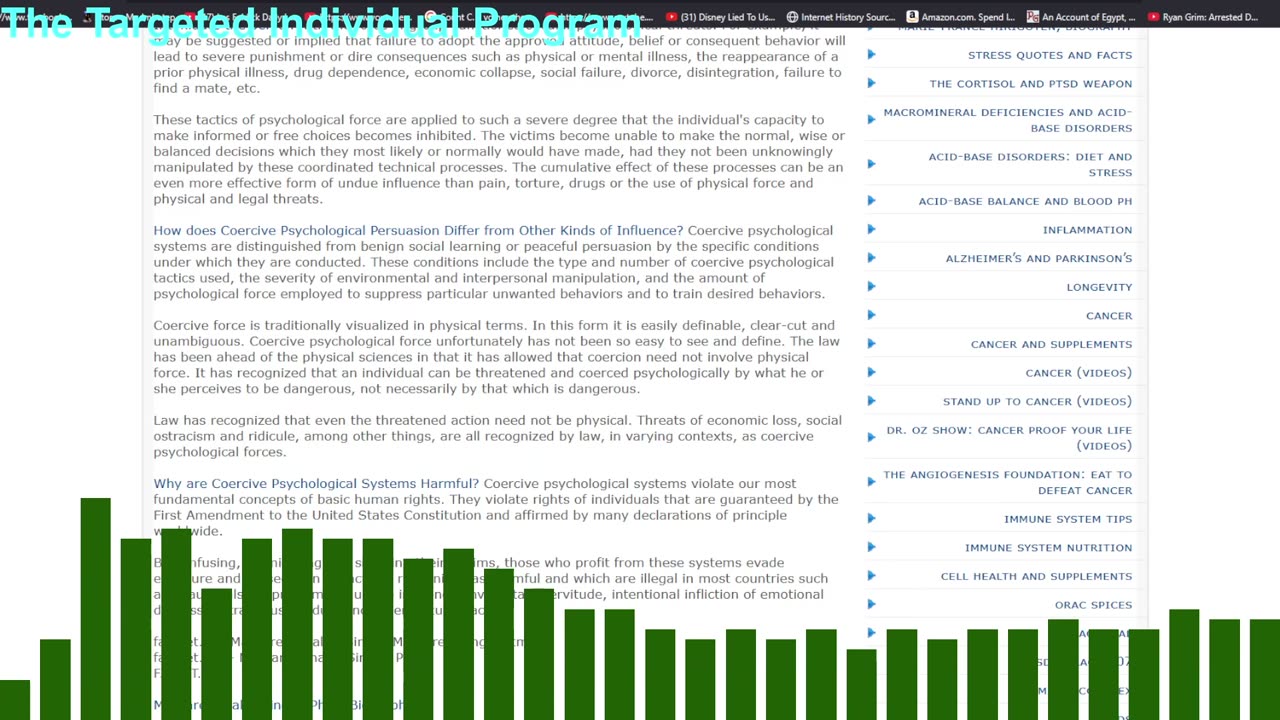
Task: Click the Amazon.com bookmark favicon
Action: click(x=912, y=17)
